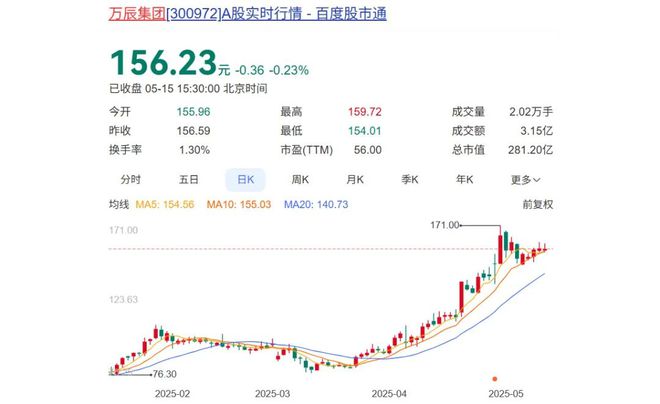Click the 最高 value 159.72

click(x=365, y=112)
